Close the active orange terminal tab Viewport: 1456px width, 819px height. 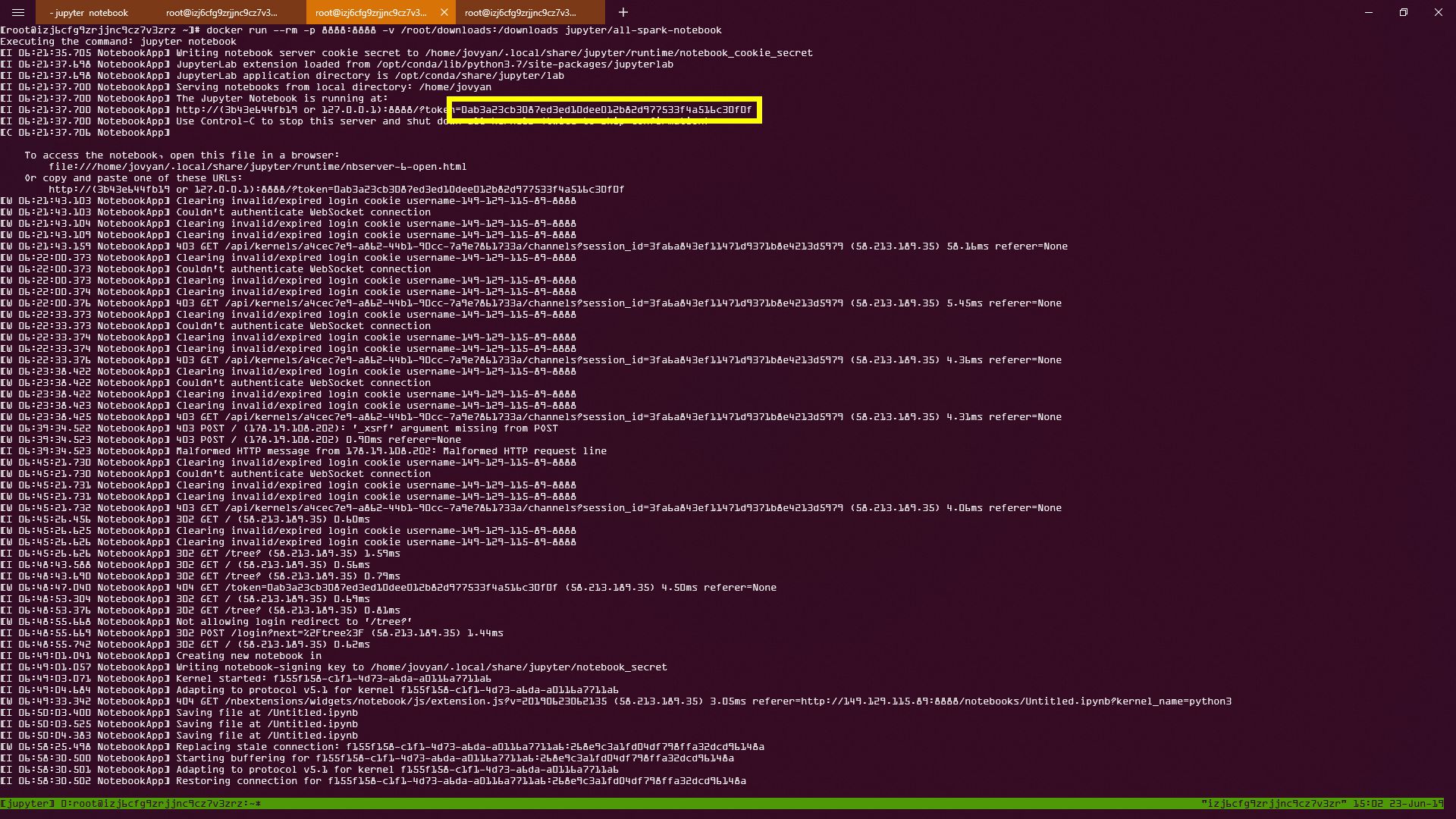tap(444, 12)
